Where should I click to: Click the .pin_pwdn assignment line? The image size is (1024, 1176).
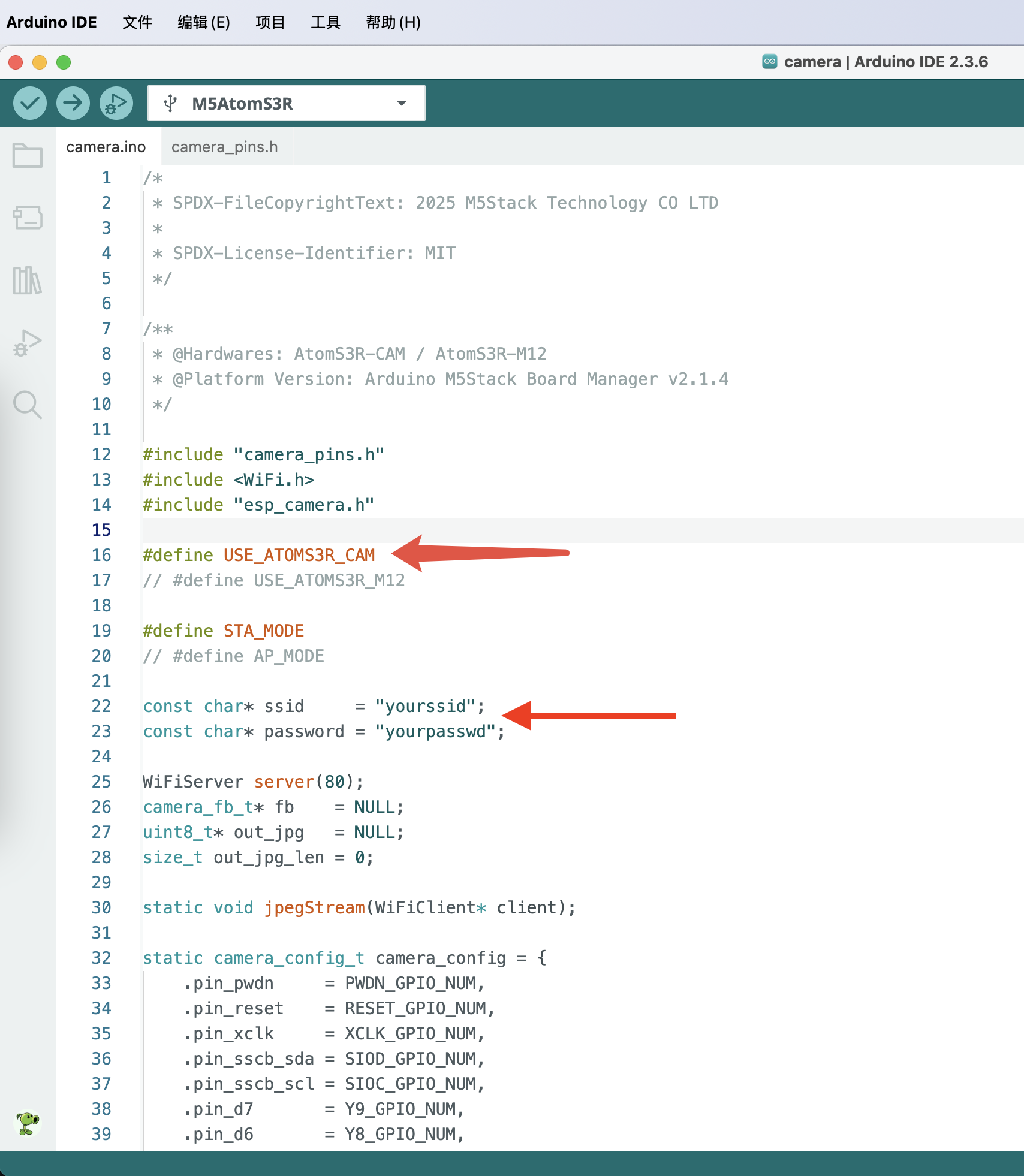pyautogui.click(x=335, y=983)
